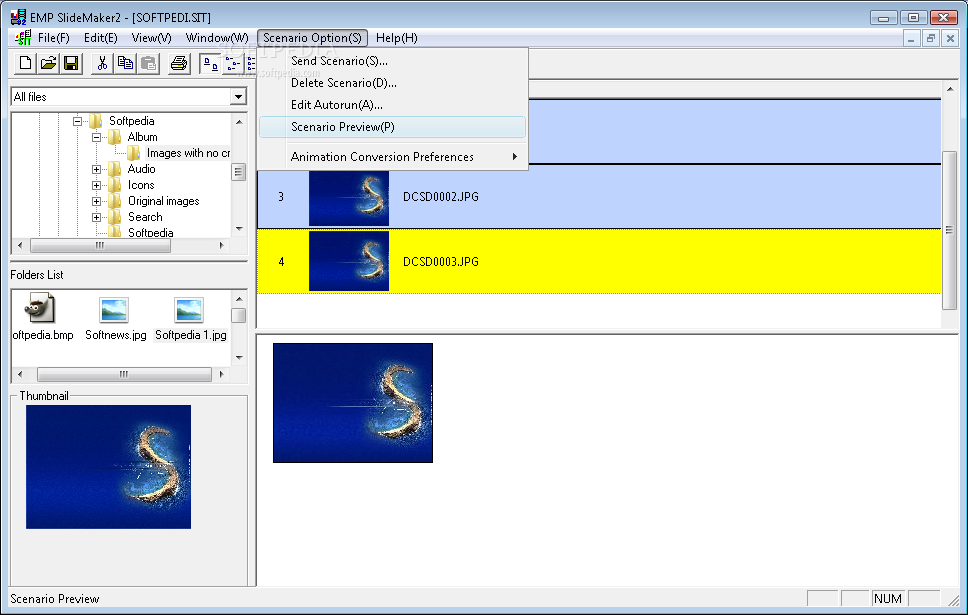This screenshot has height=615, width=968.
Task: Open Animation Conversion Preferences submenu
Action: pos(393,157)
